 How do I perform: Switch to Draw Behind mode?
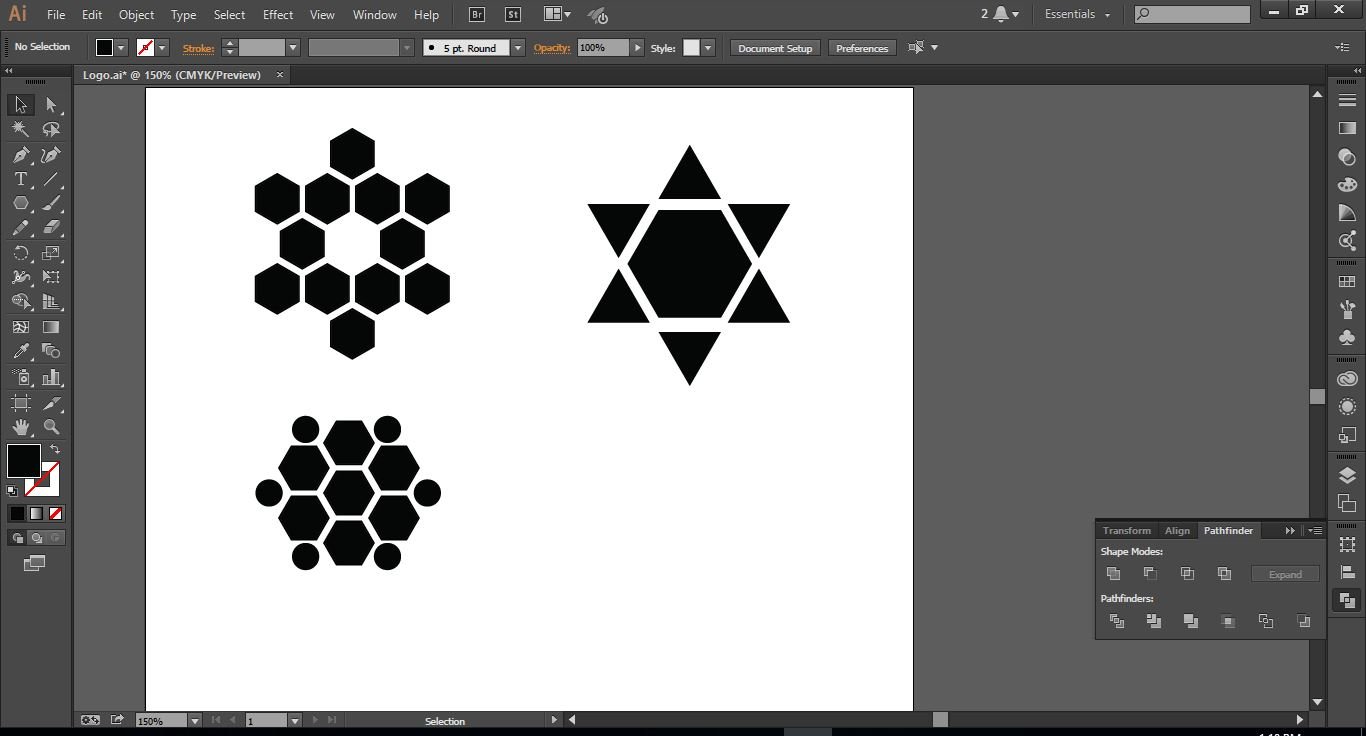click(37, 538)
